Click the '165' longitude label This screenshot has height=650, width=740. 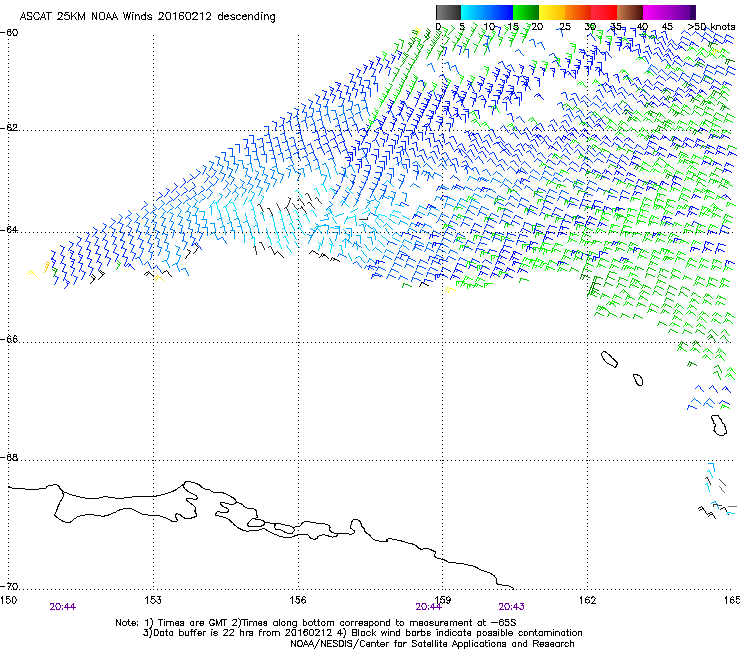click(x=732, y=600)
